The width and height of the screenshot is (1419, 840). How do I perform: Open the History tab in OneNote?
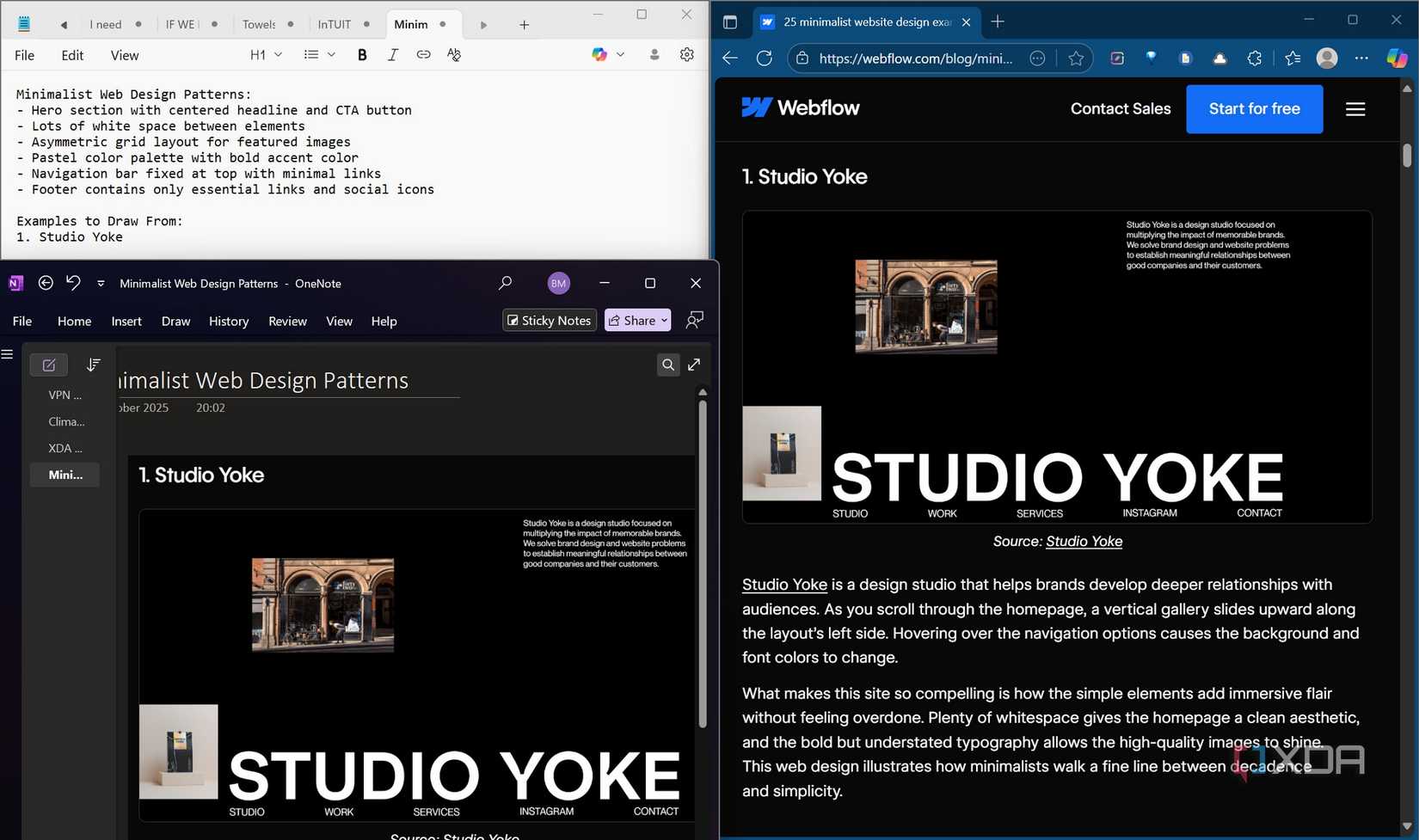point(229,321)
